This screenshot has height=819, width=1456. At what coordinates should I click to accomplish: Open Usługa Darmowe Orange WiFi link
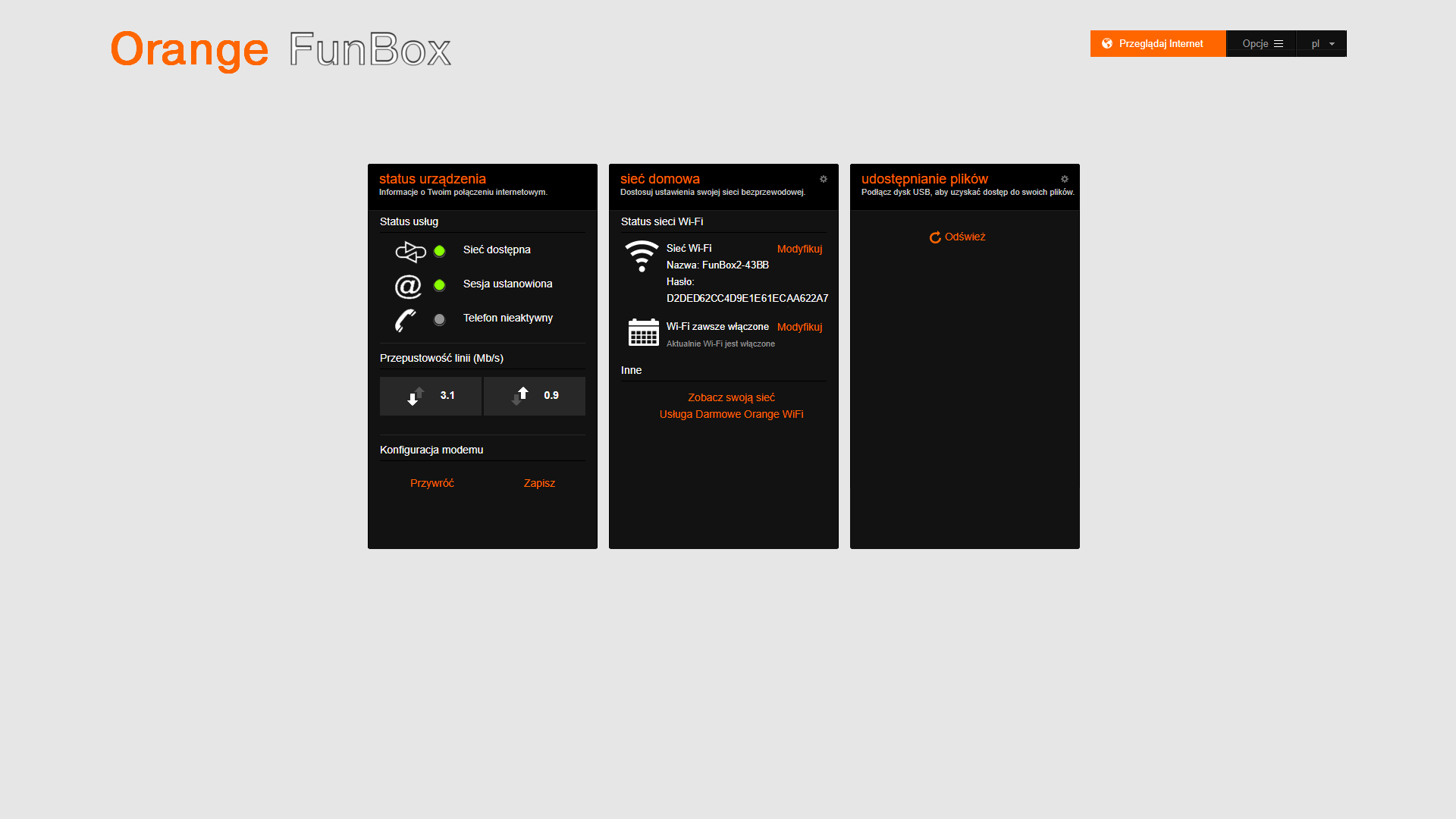731,414
